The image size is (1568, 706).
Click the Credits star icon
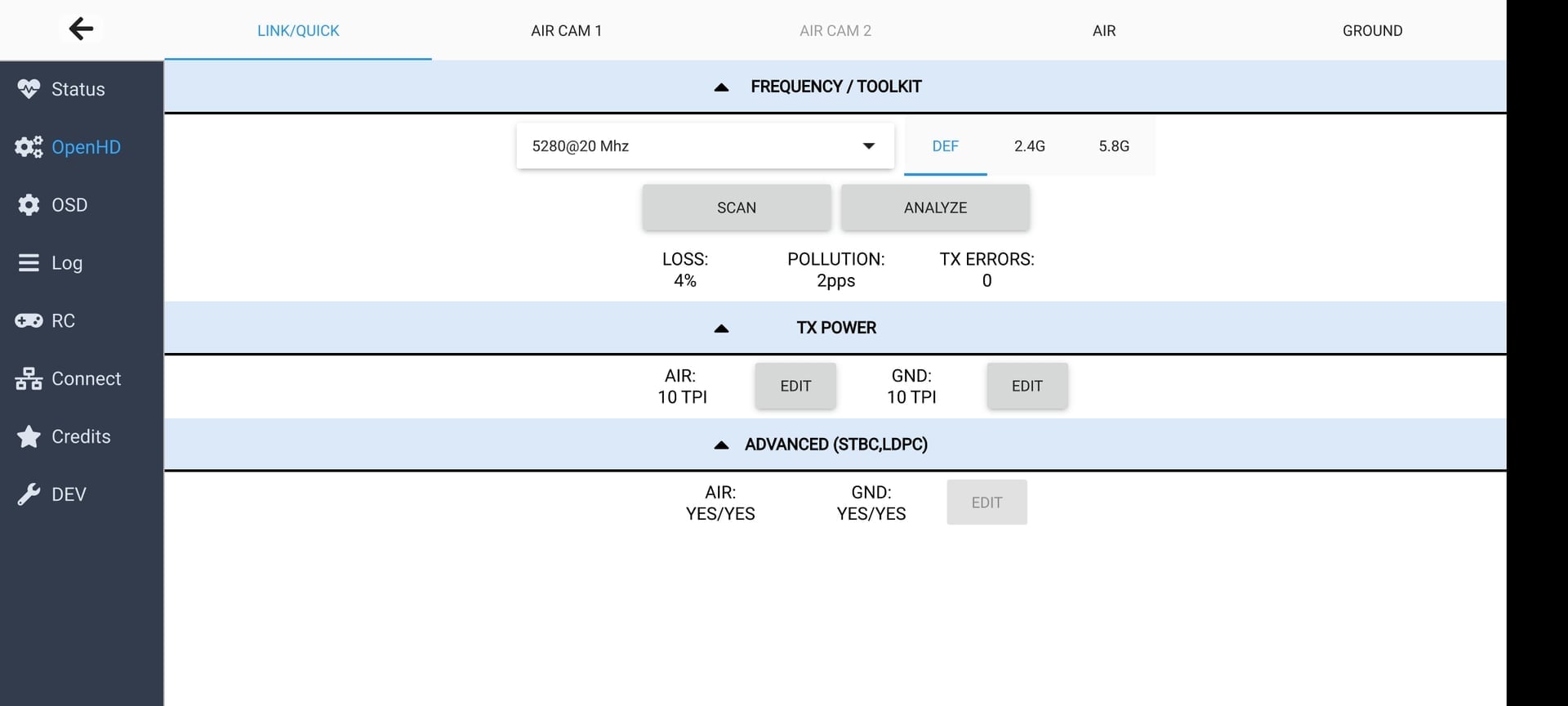[29, 436]
